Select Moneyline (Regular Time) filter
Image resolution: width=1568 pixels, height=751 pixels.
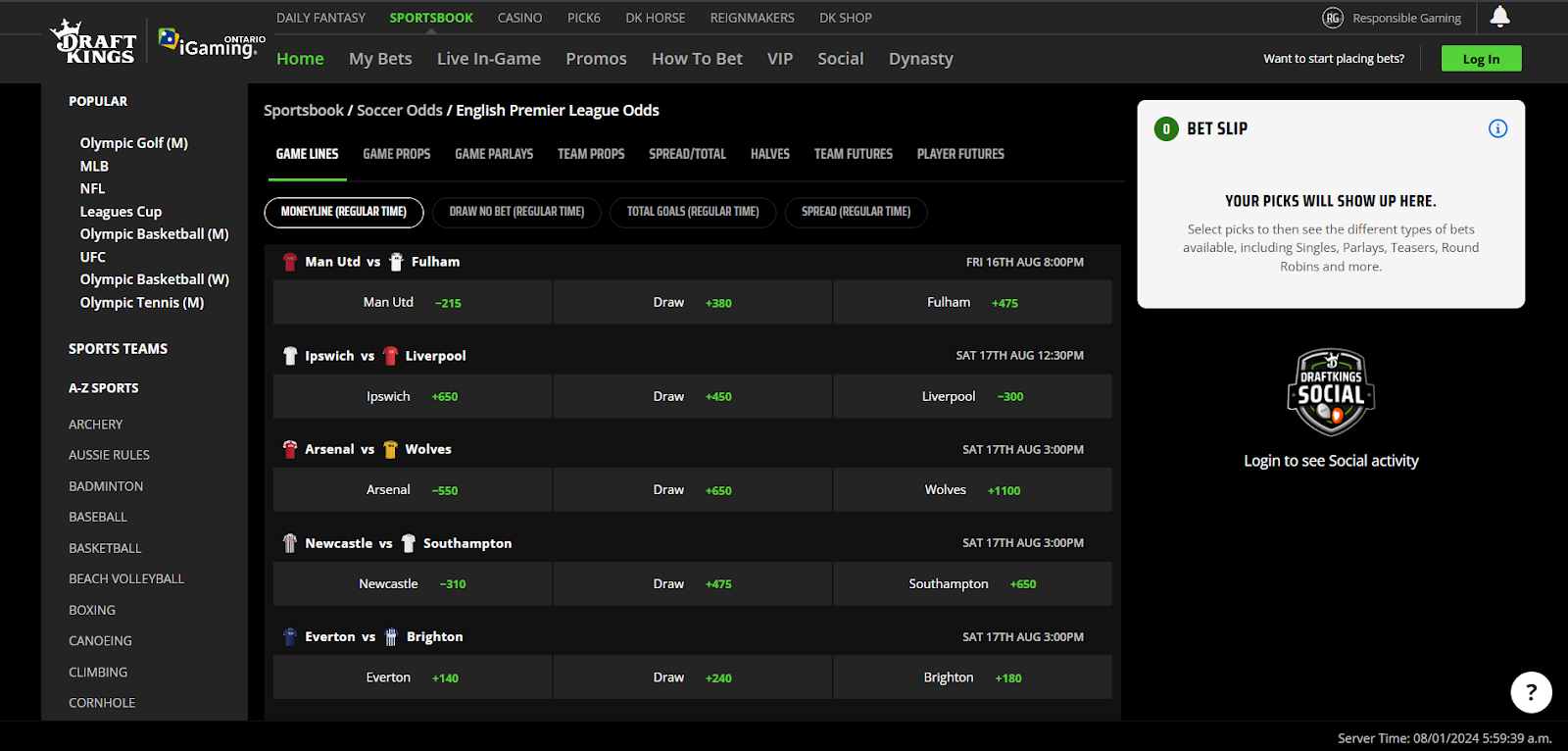coord(344,212)
